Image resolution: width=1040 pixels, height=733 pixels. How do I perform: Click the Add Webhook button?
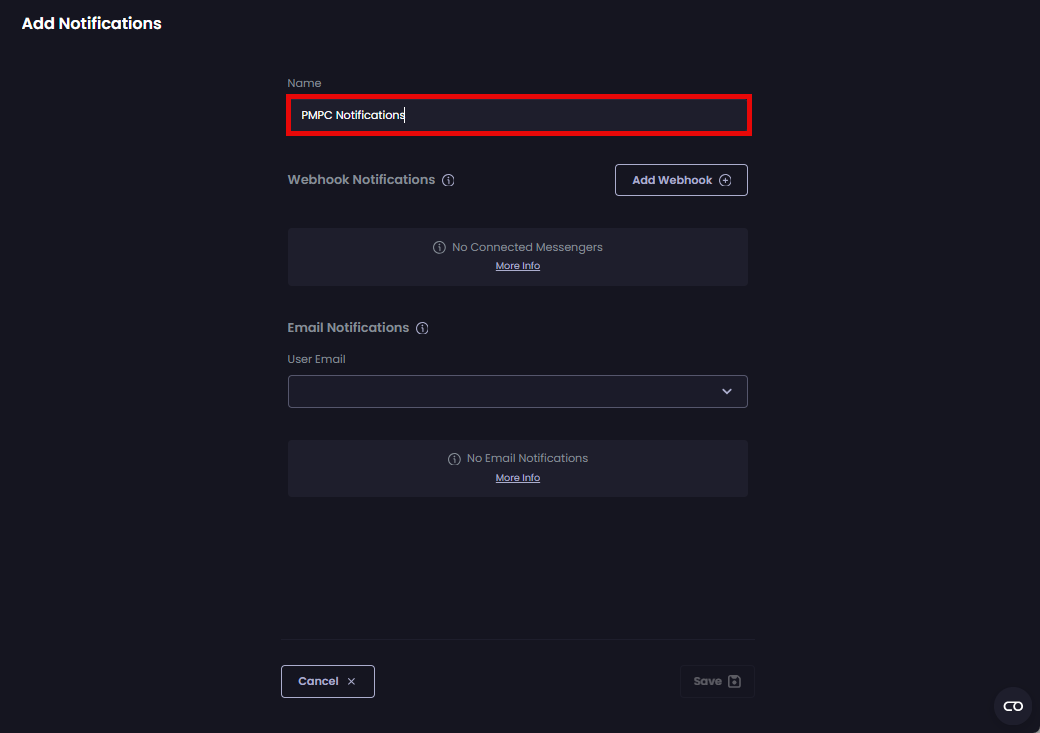coord(681,180)
